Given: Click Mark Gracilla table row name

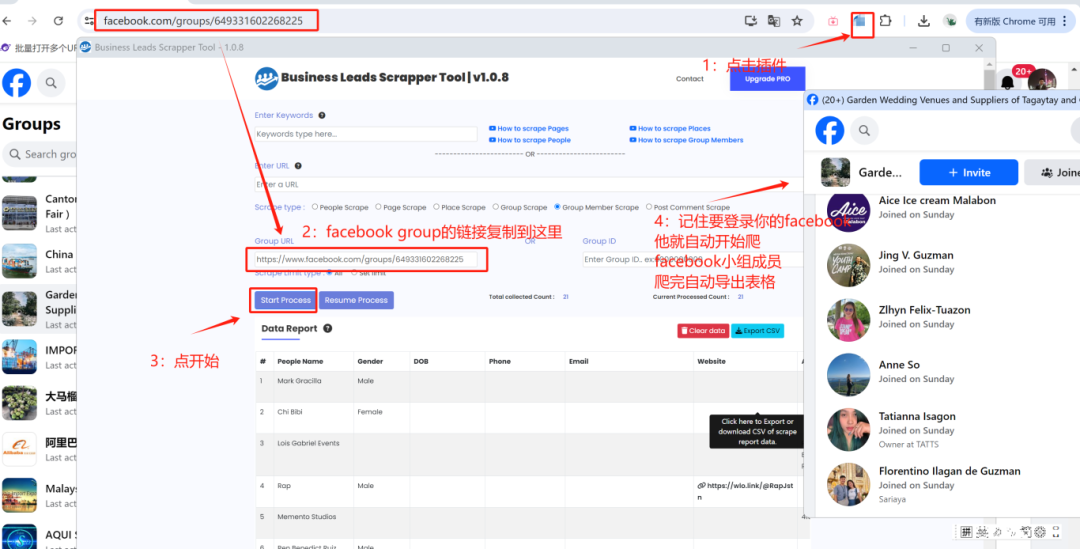Looking at the screenshot, I should click(x=299, y=381).
